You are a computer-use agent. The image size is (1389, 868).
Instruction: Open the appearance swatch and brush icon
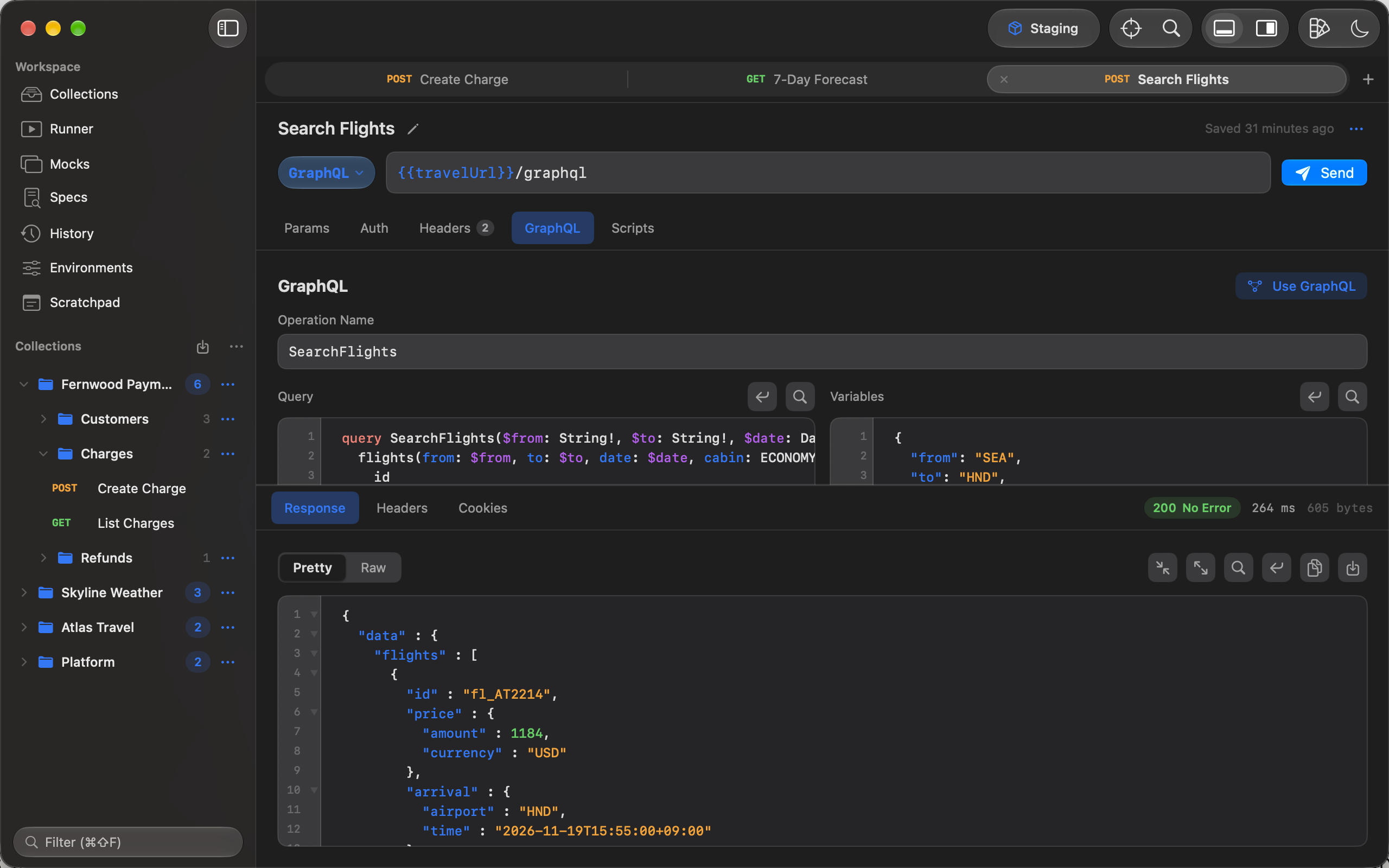click(x=1319, y=28)
